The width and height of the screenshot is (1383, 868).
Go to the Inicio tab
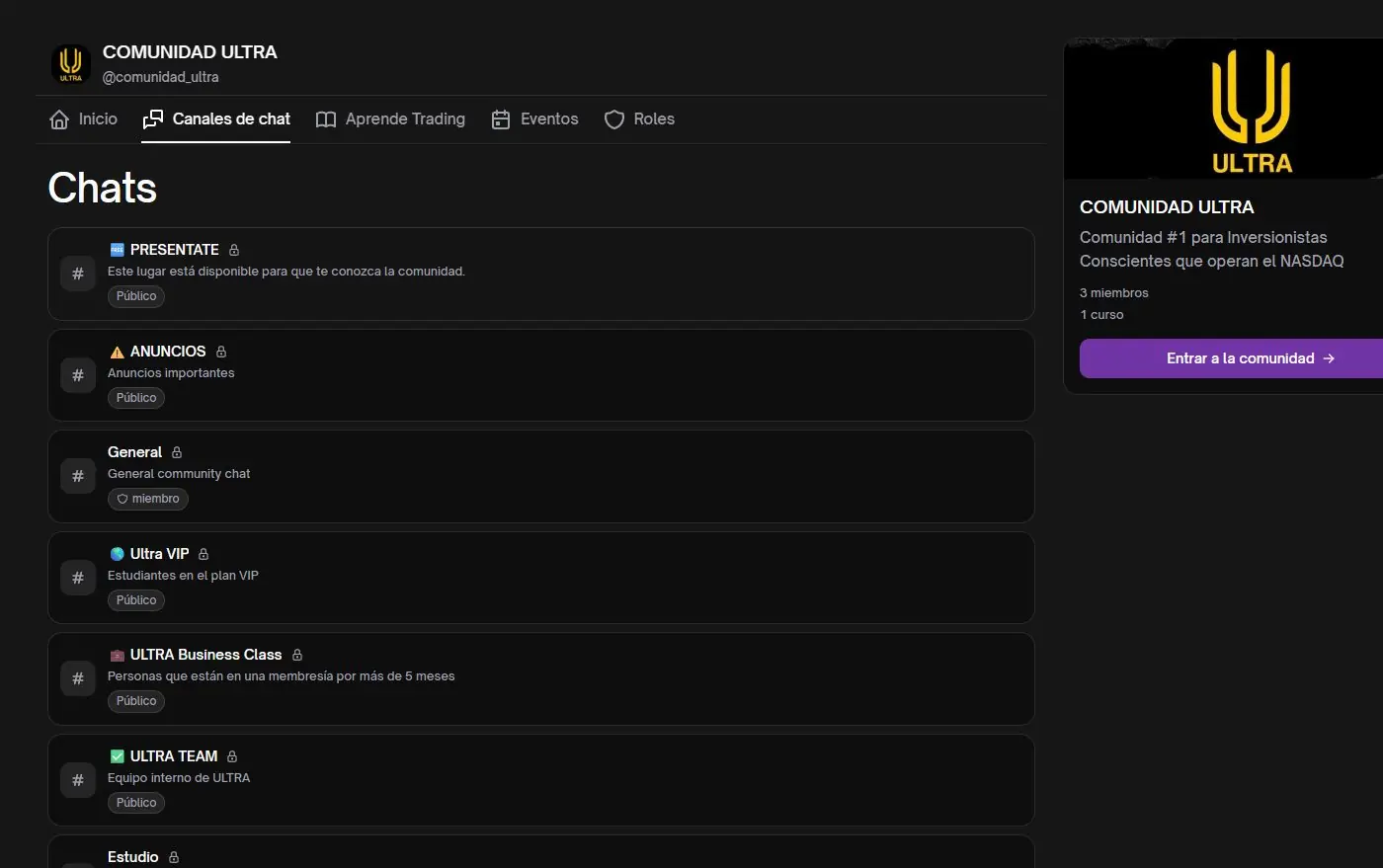click(x=83, y=119)
